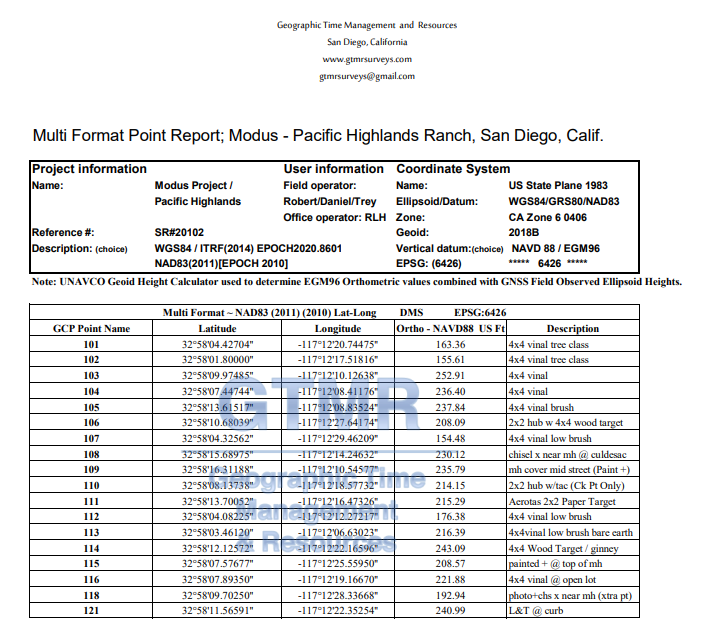Click the NAVD 88 / EGM96 vertical datum

tap(556, 248)
